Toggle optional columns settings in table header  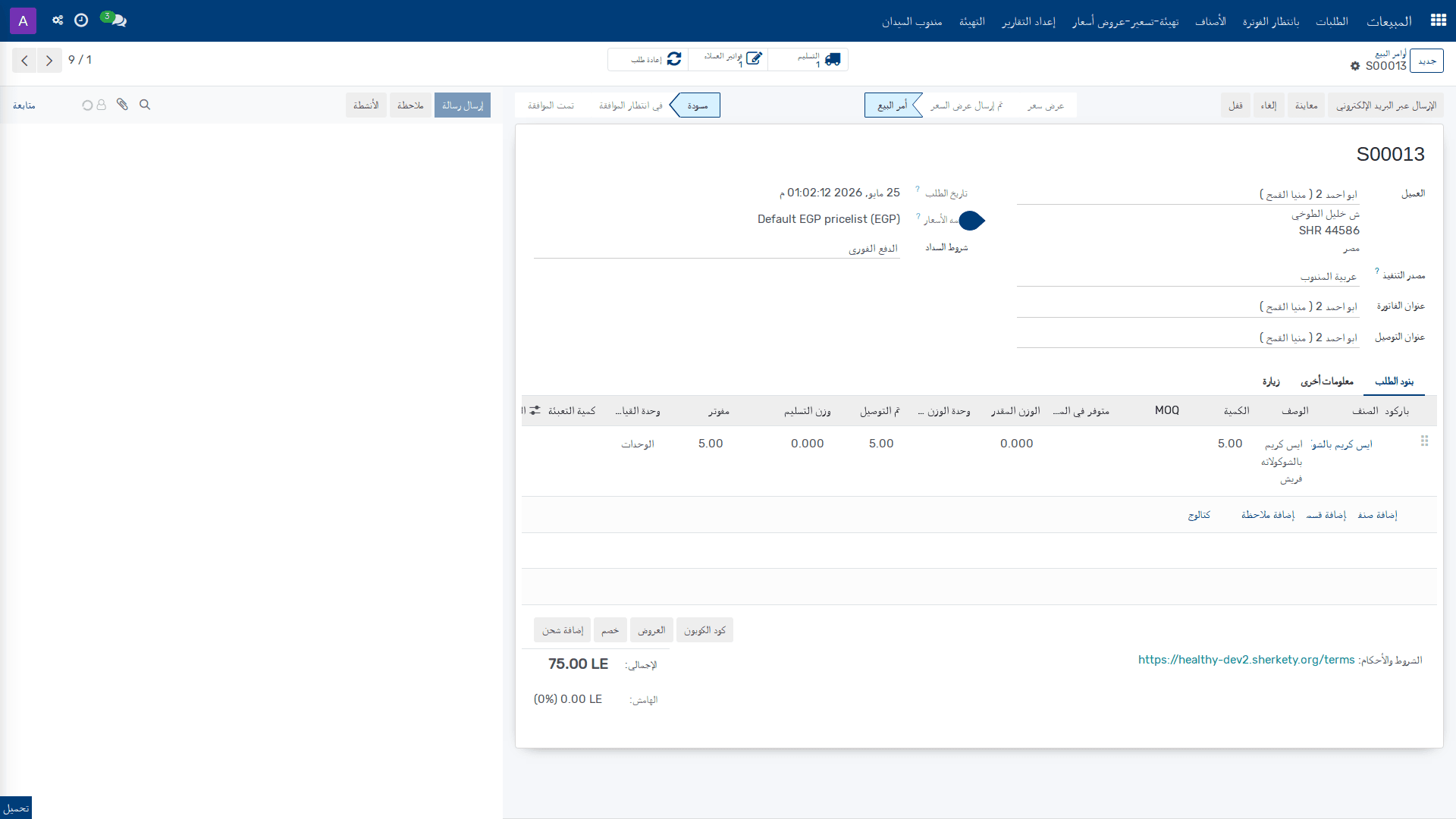click(x=535, y=410)
